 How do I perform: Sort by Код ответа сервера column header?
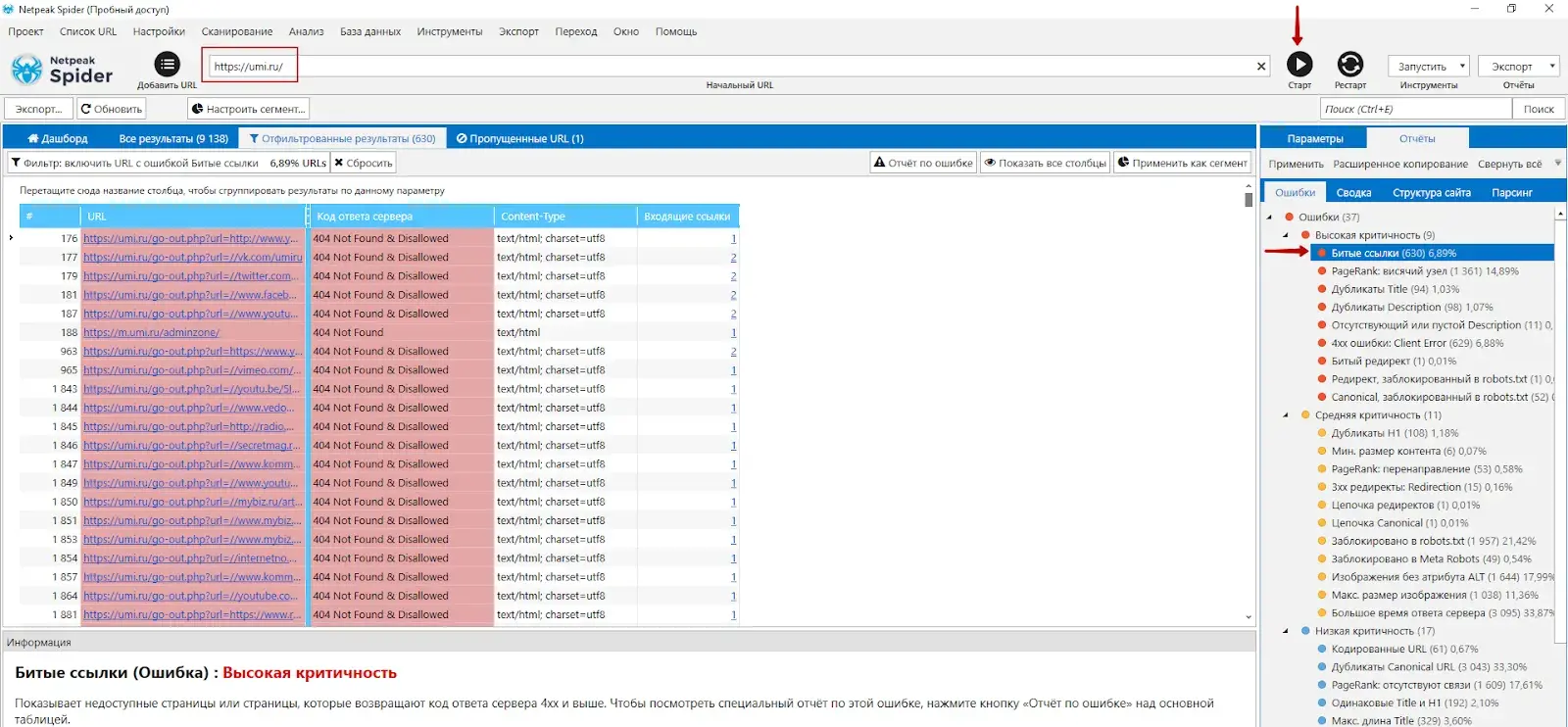[x=402, y=217]
